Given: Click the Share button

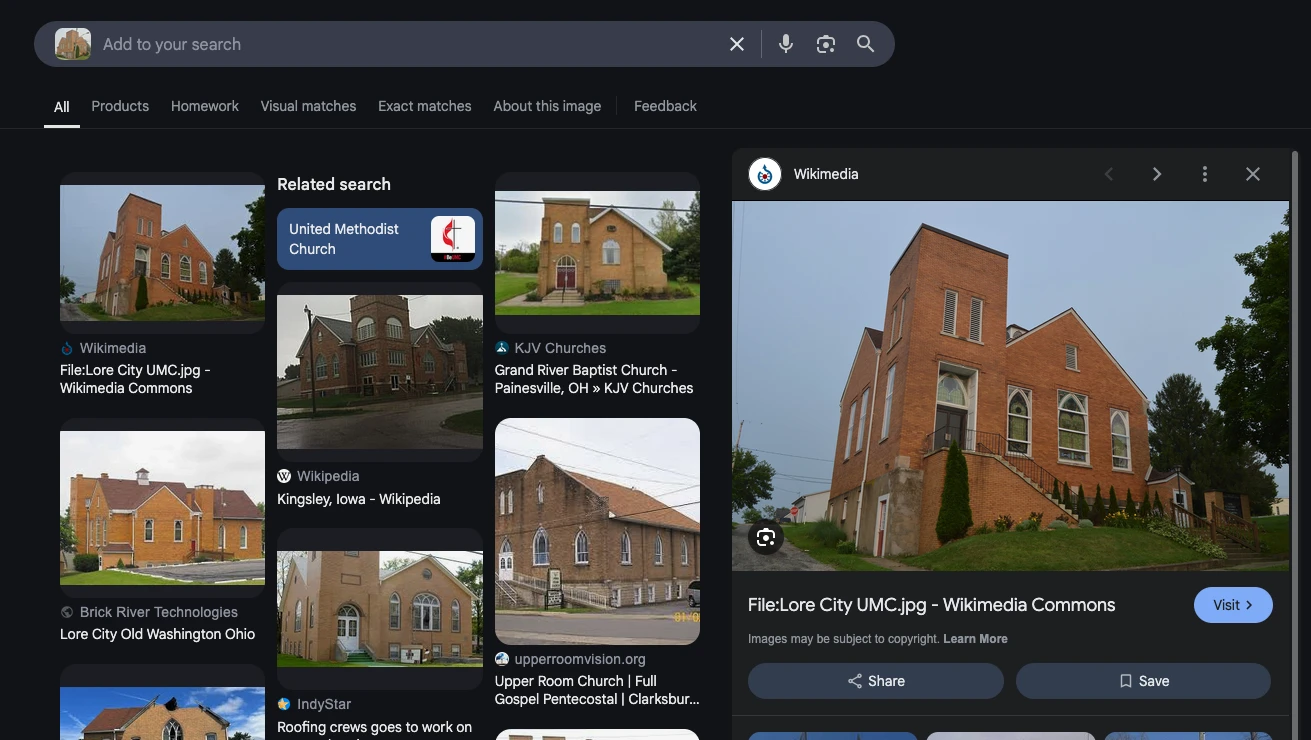Looking at the screenshot, I should 876,681.
